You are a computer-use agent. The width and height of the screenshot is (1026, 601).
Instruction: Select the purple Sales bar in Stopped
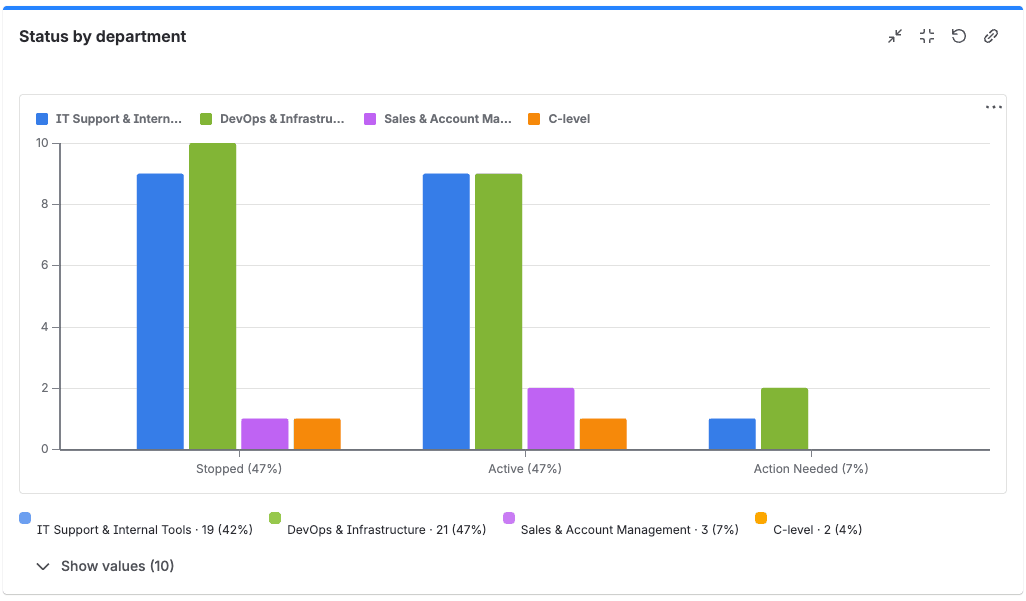(265, 434)
